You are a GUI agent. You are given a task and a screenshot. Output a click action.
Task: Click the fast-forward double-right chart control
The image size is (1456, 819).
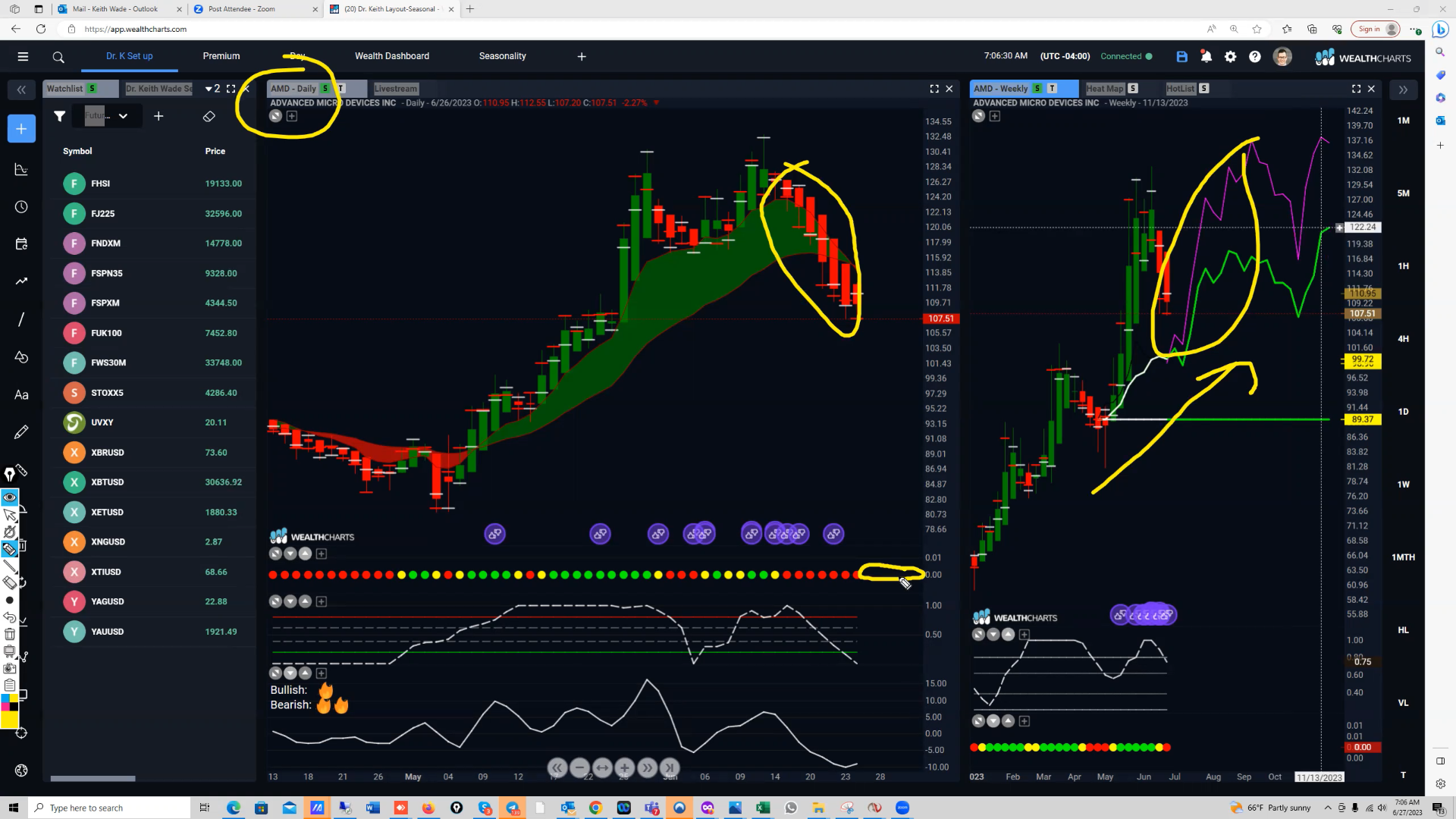647,767
